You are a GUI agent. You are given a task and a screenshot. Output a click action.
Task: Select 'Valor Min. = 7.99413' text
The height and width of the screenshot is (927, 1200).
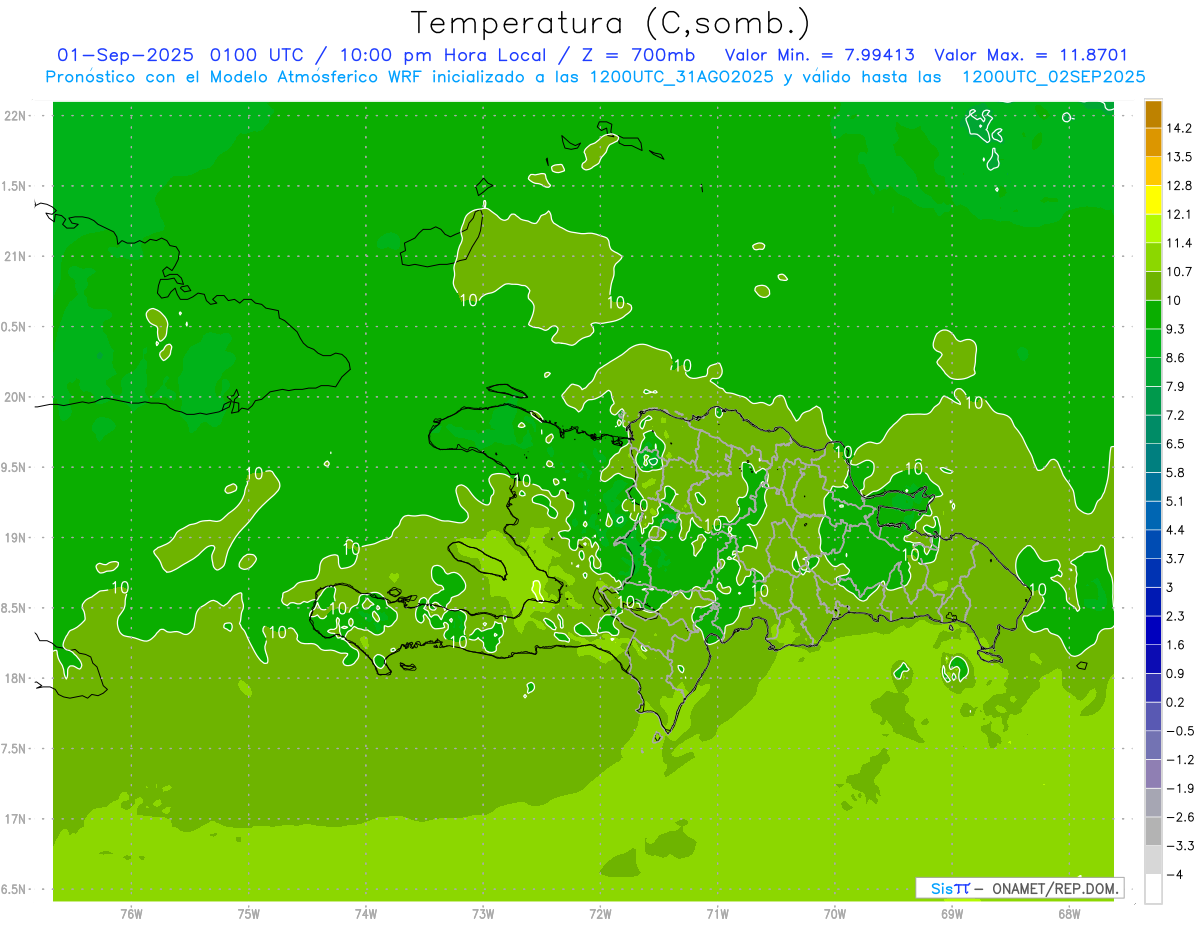819,55
